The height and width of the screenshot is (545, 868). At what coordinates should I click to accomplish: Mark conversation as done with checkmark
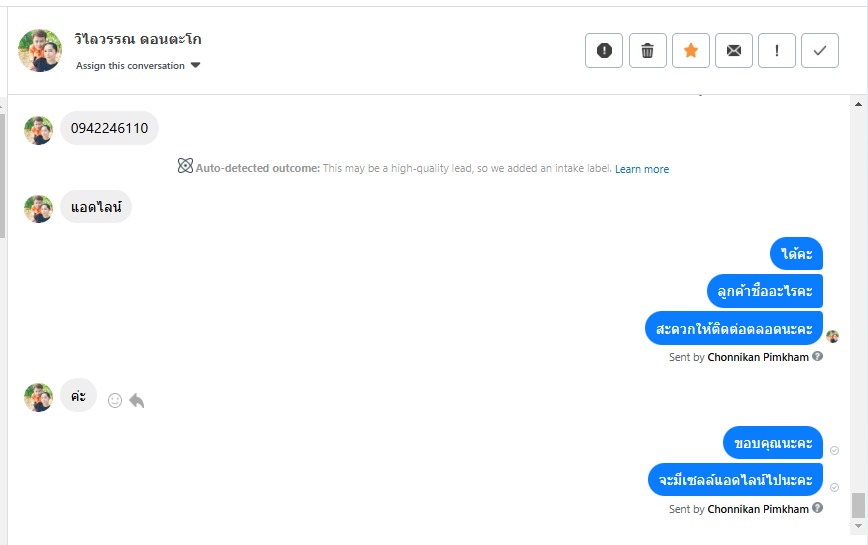coord(820,51)
